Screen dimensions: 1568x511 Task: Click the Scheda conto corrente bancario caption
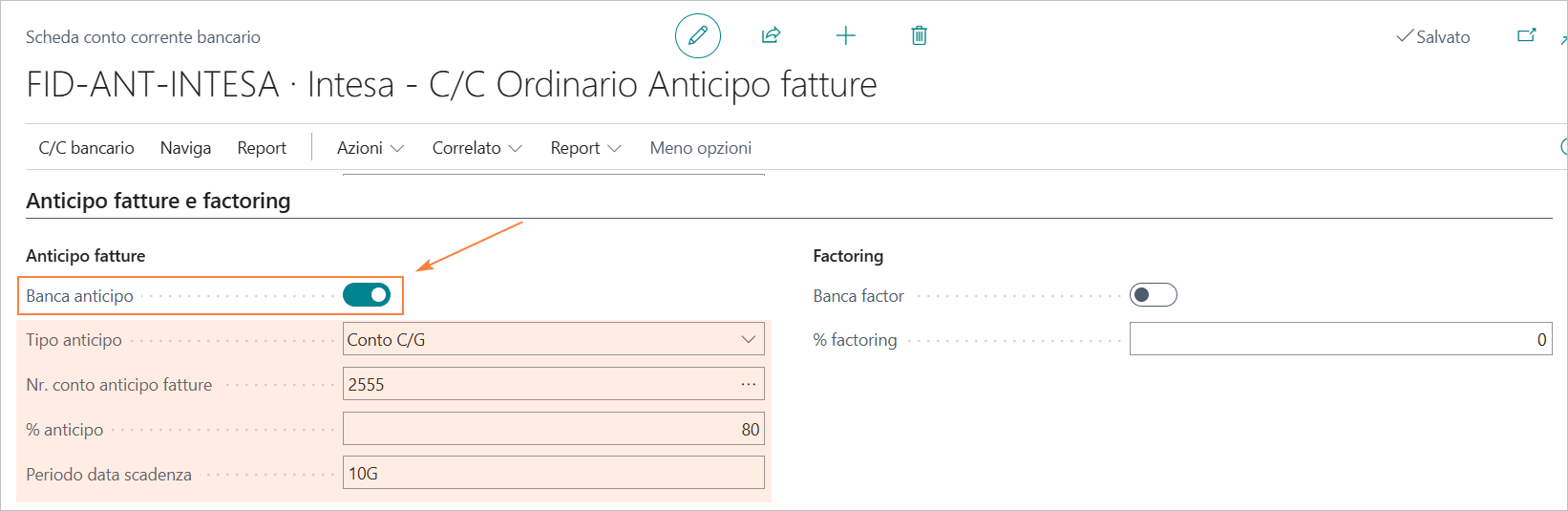143,37
